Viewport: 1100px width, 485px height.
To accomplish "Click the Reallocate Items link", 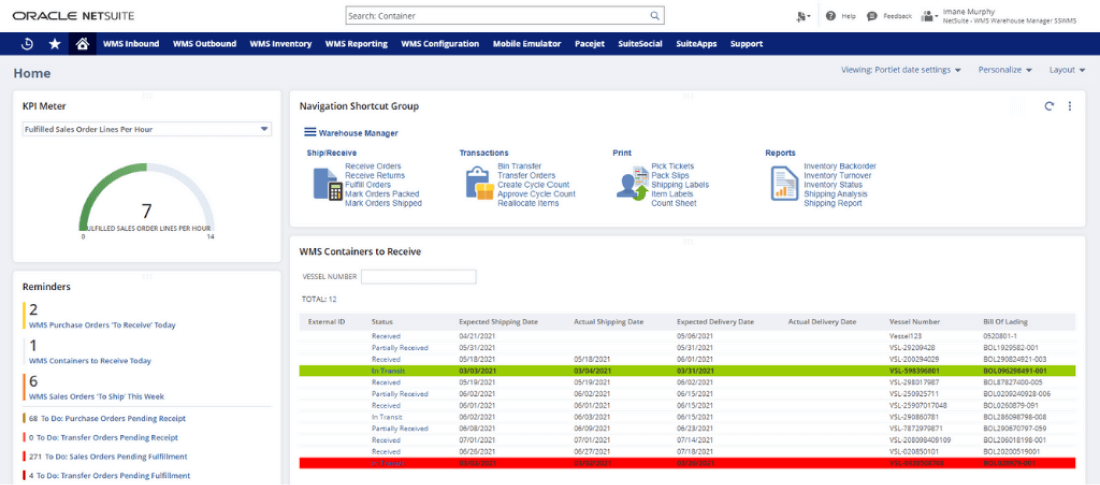I will click(528, 203).
